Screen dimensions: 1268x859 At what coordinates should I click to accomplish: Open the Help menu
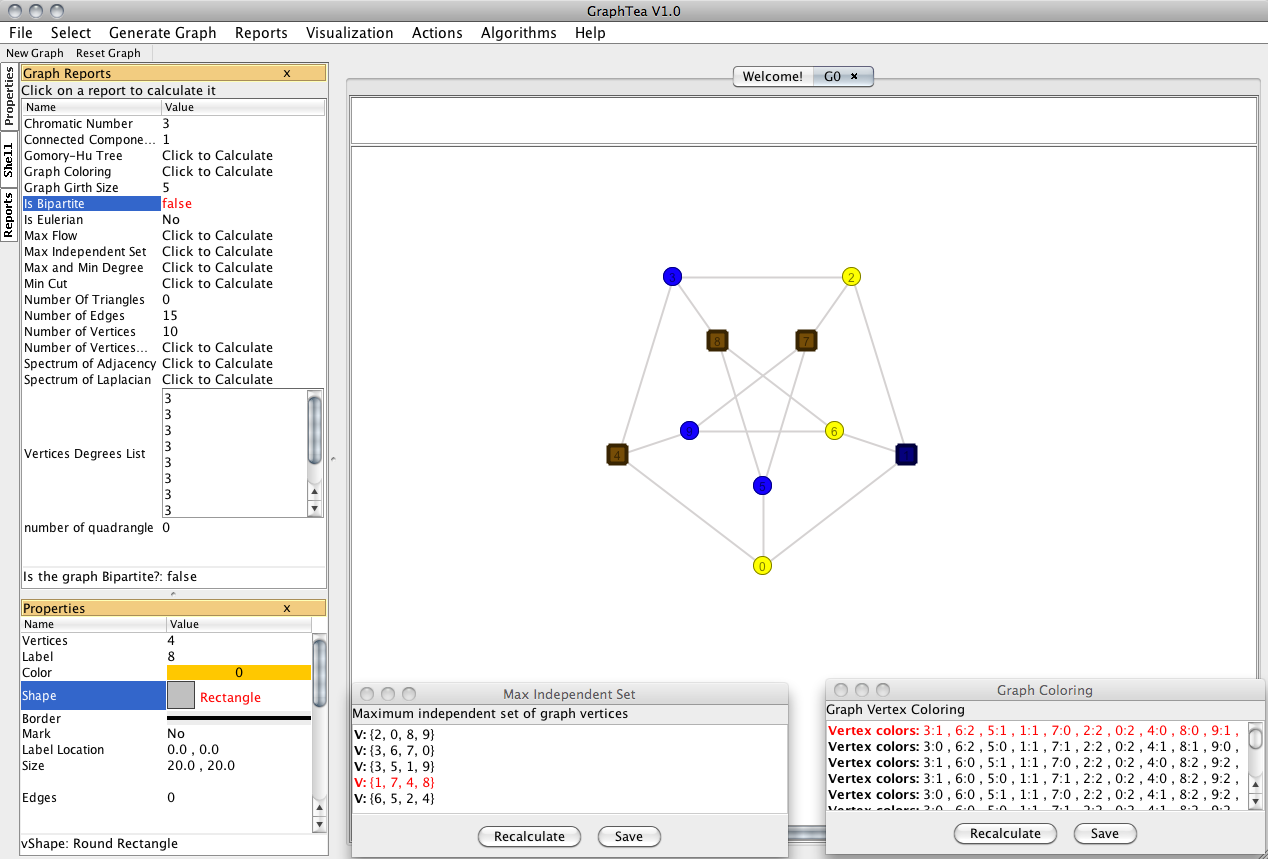tap(590, 32)
